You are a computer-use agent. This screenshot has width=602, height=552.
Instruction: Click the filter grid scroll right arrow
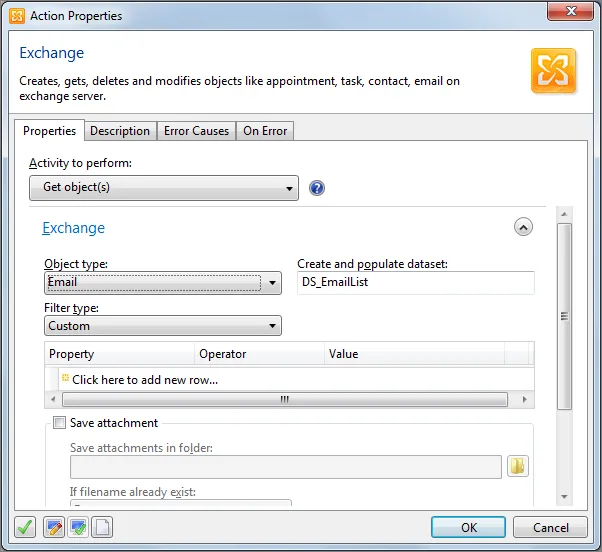524,399
